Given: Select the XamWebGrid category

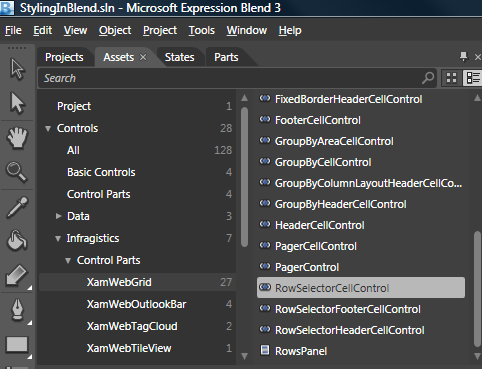Looking at the screenshot, I should (137, 282).
